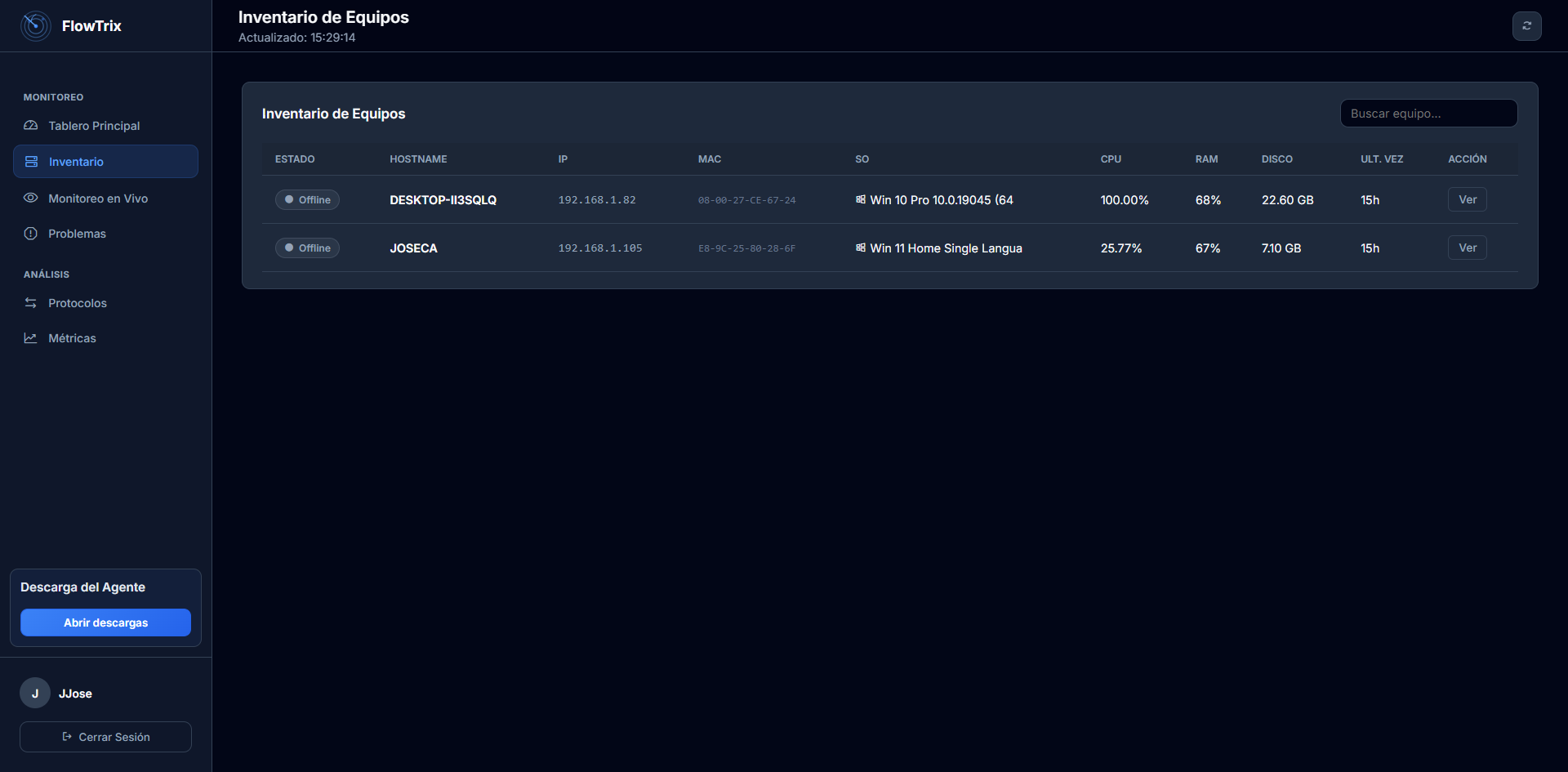Click Windows icon in DESKTOP-II3SQLQ row
The height and width of the screenshot is (772, 1568).
click(861, 200)
